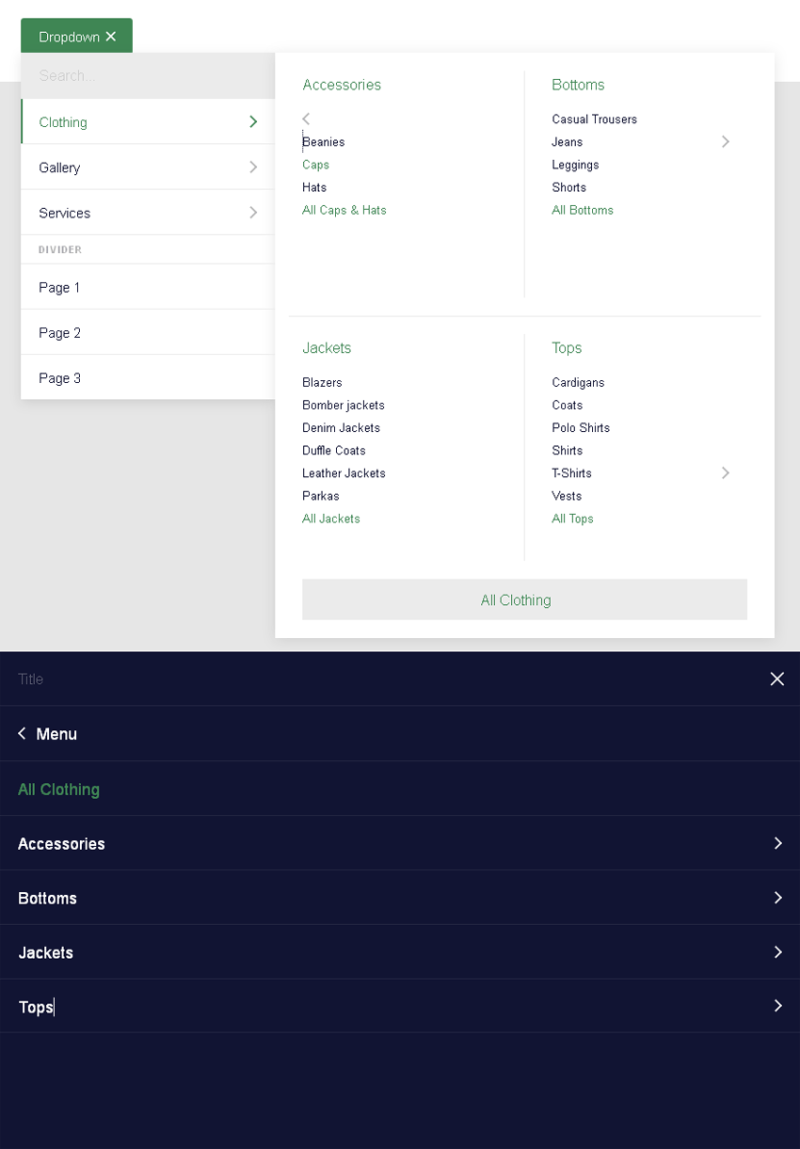
Task: Open the All Caps & Hats link
Action: click(x=344, y=210)
